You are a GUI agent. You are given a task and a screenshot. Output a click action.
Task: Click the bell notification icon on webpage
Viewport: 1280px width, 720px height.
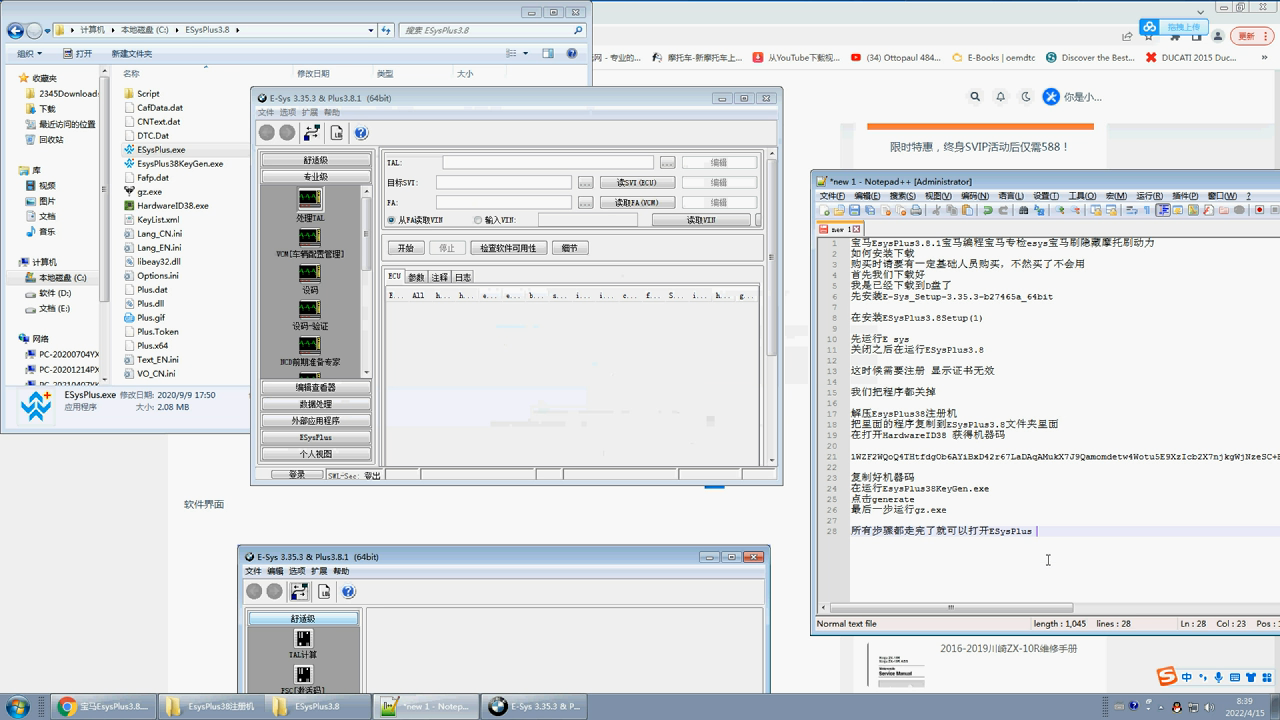(x=1000, y=97)
